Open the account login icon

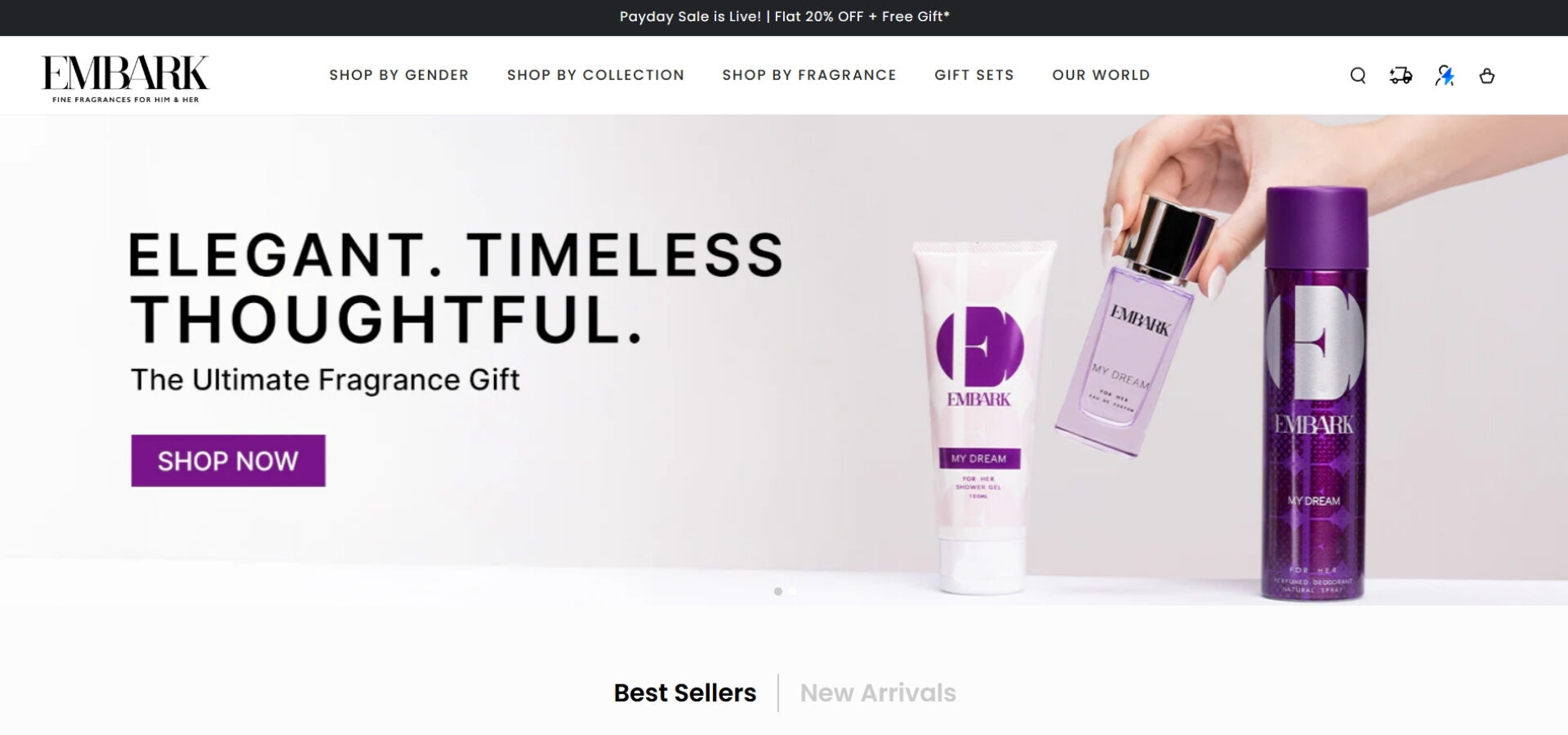1444,75
